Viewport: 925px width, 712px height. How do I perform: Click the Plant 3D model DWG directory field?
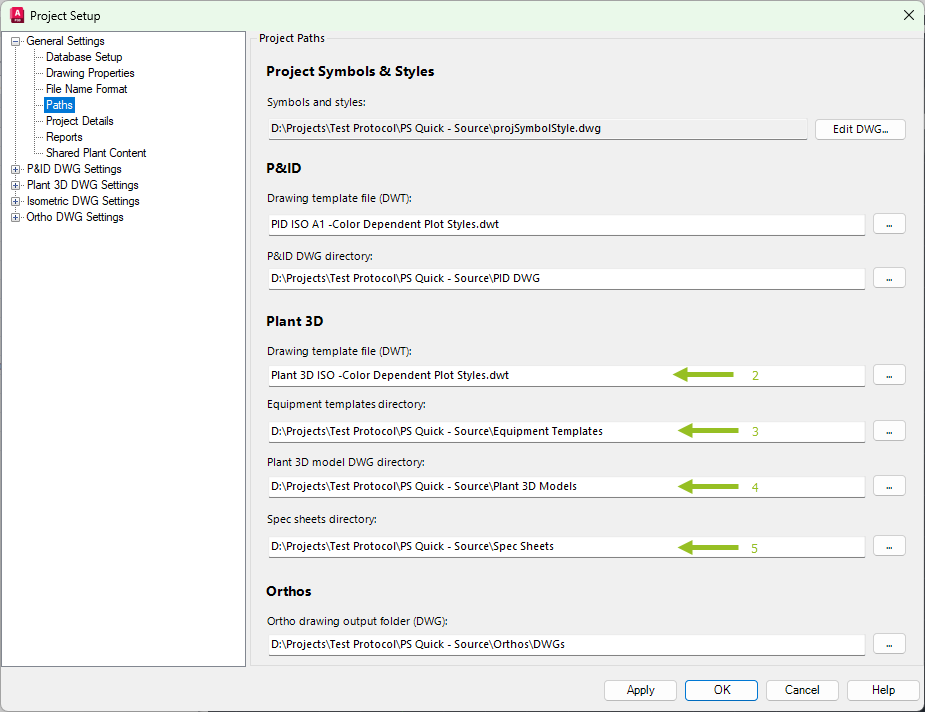click(566, 487)
